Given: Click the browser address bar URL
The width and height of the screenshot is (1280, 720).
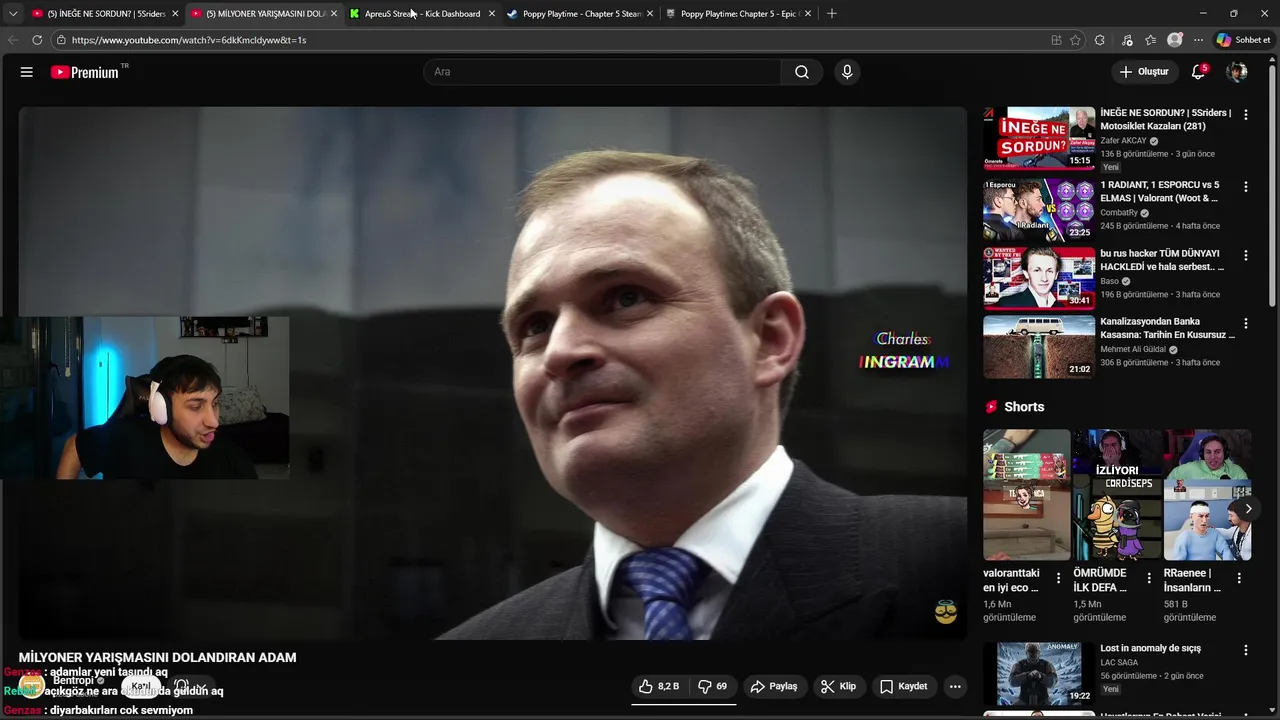Looking at the screenshot, I should pyautogui.click(x=189, y=40).
